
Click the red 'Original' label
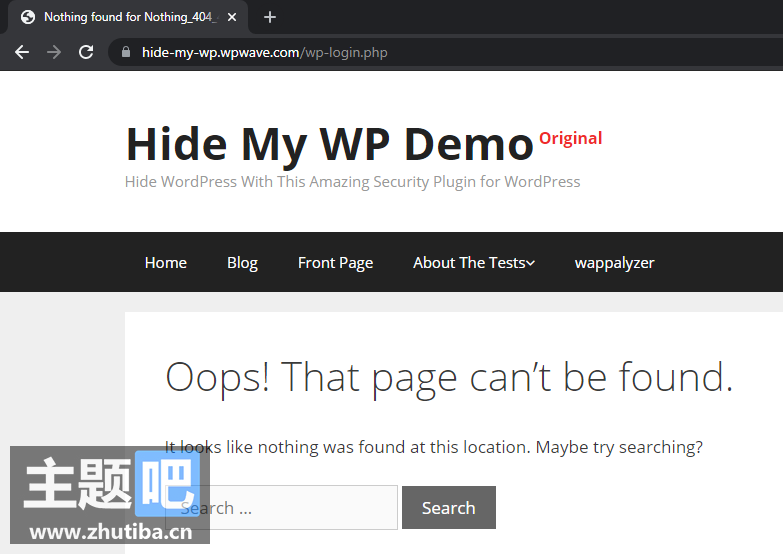pyautogui.click(x=571, y=138)
